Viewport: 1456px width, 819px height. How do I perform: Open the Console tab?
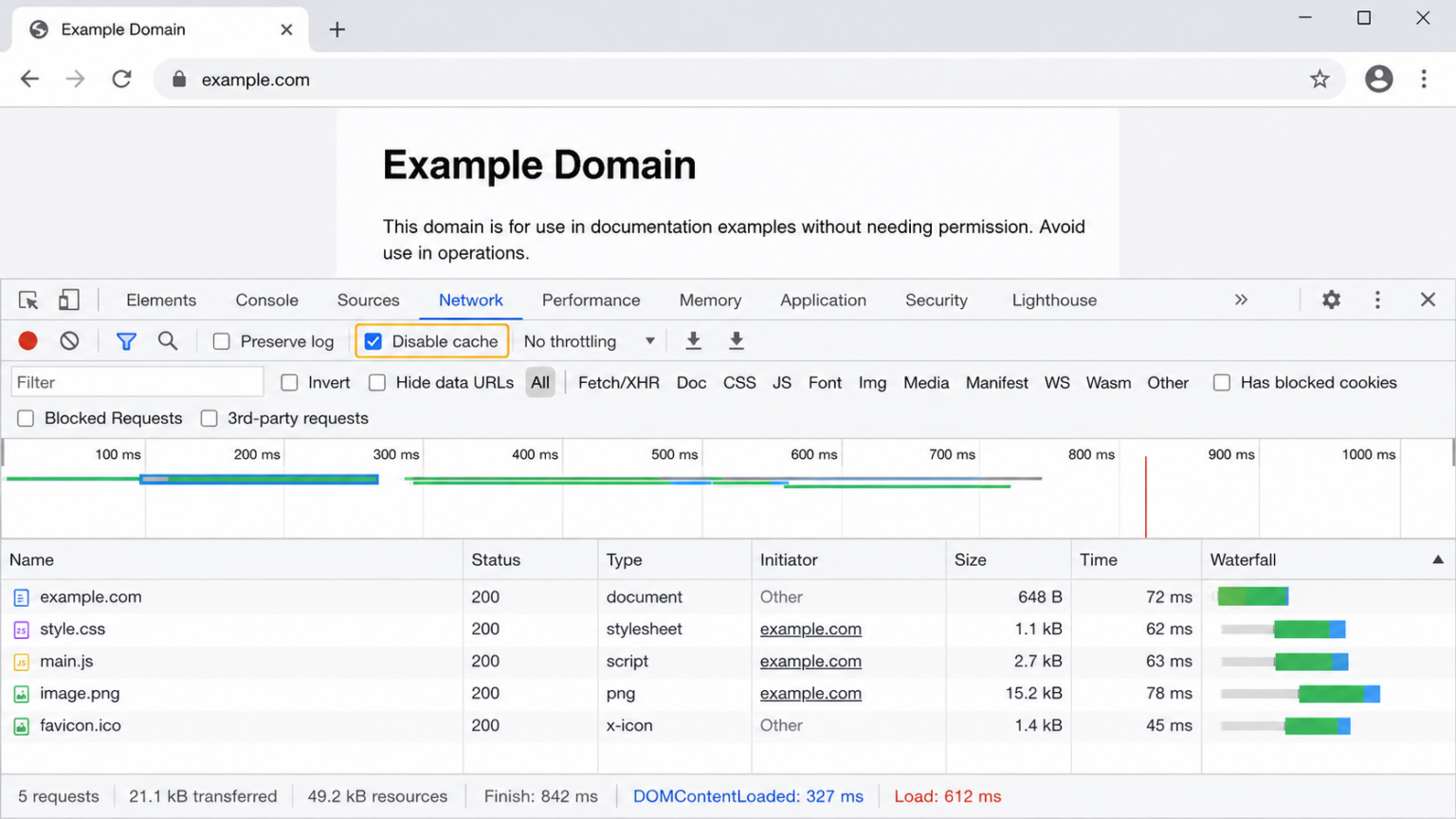pyautogui.click(x=266, y=300)
